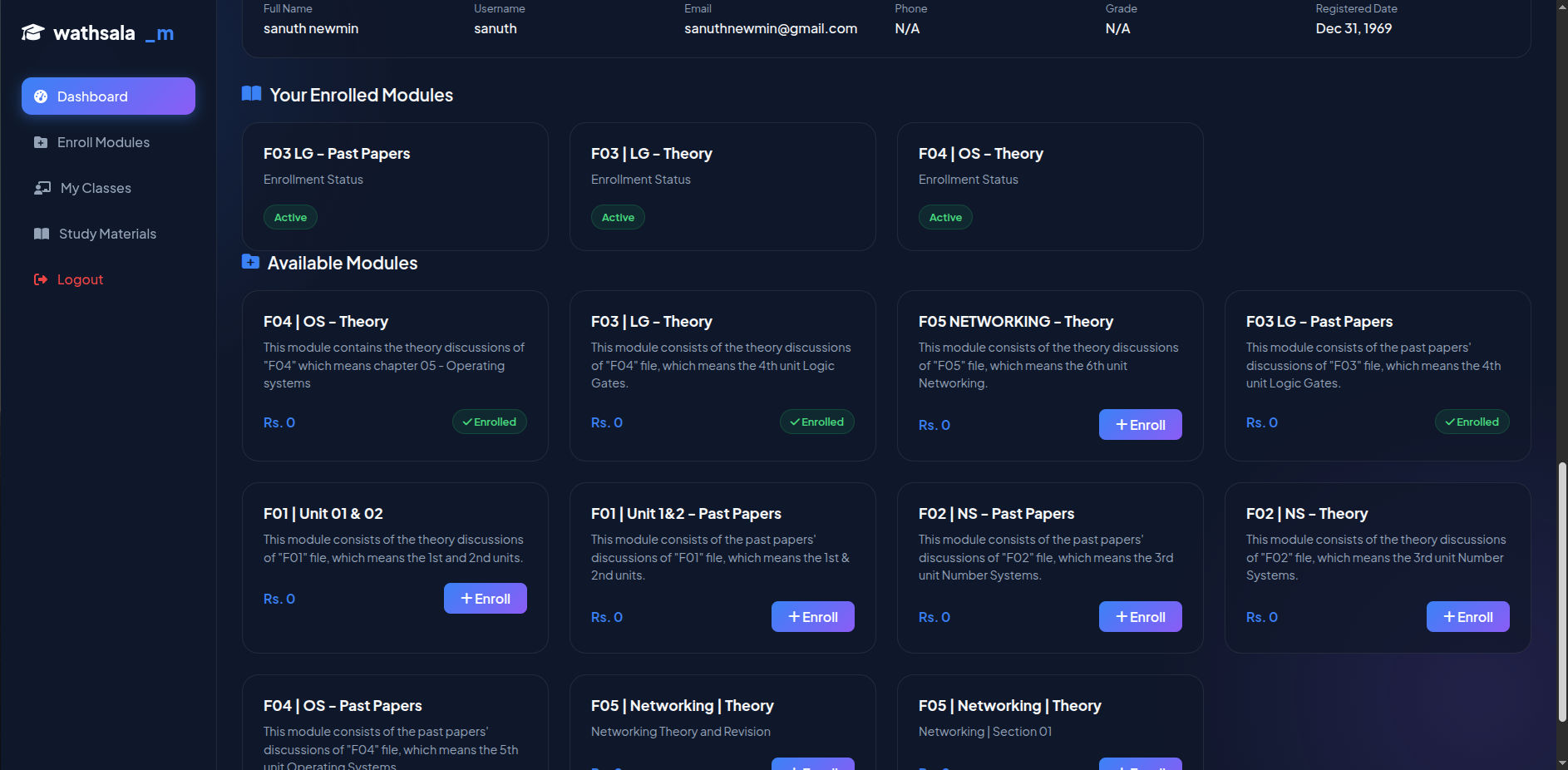Click the My Classes chalkboard icon

[42, 188]
